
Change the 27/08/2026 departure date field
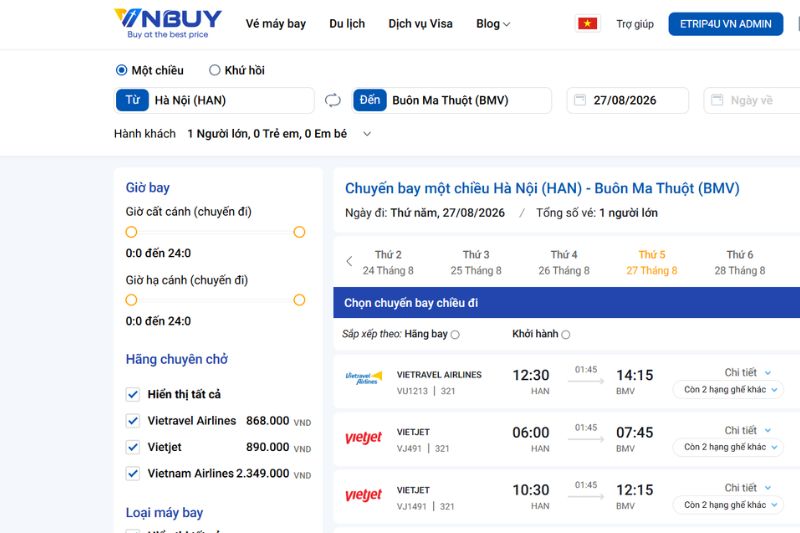pos(628,100)
